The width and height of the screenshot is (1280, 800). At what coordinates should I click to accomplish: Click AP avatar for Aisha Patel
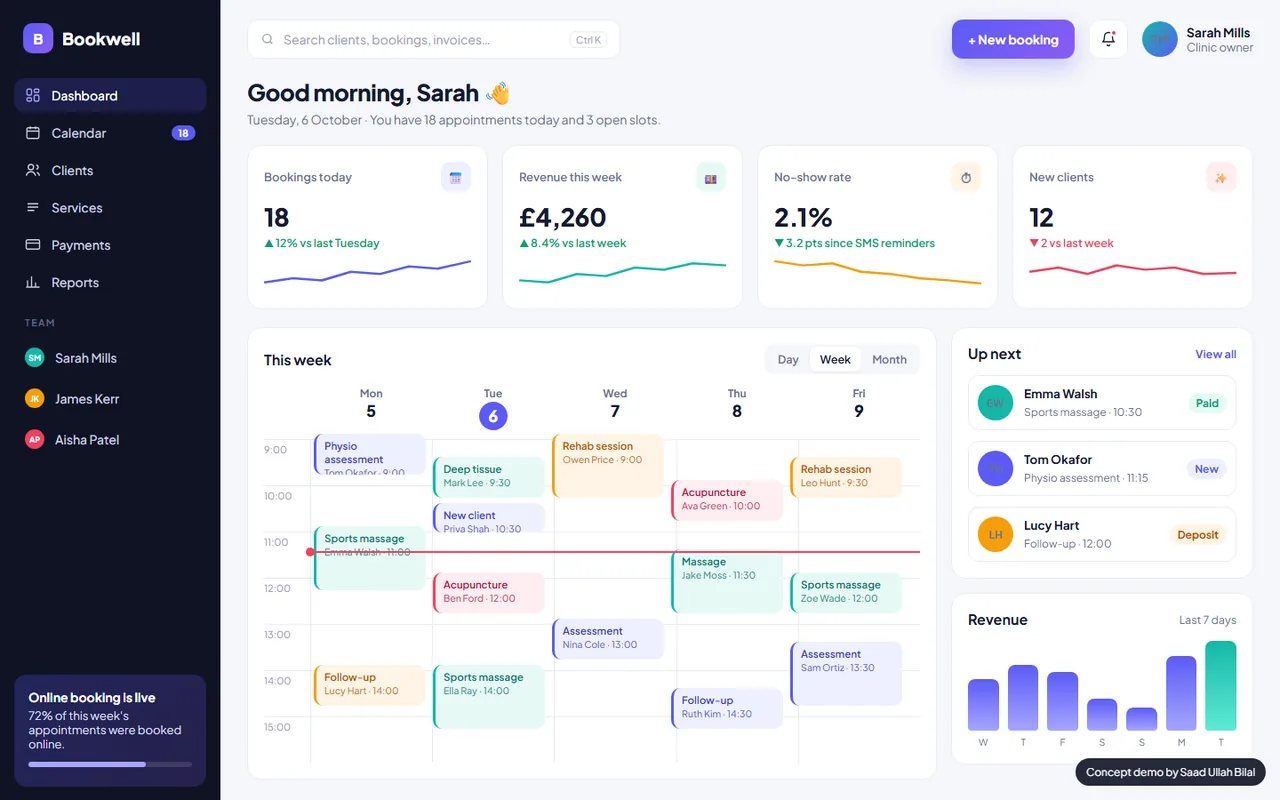point(34,440)
